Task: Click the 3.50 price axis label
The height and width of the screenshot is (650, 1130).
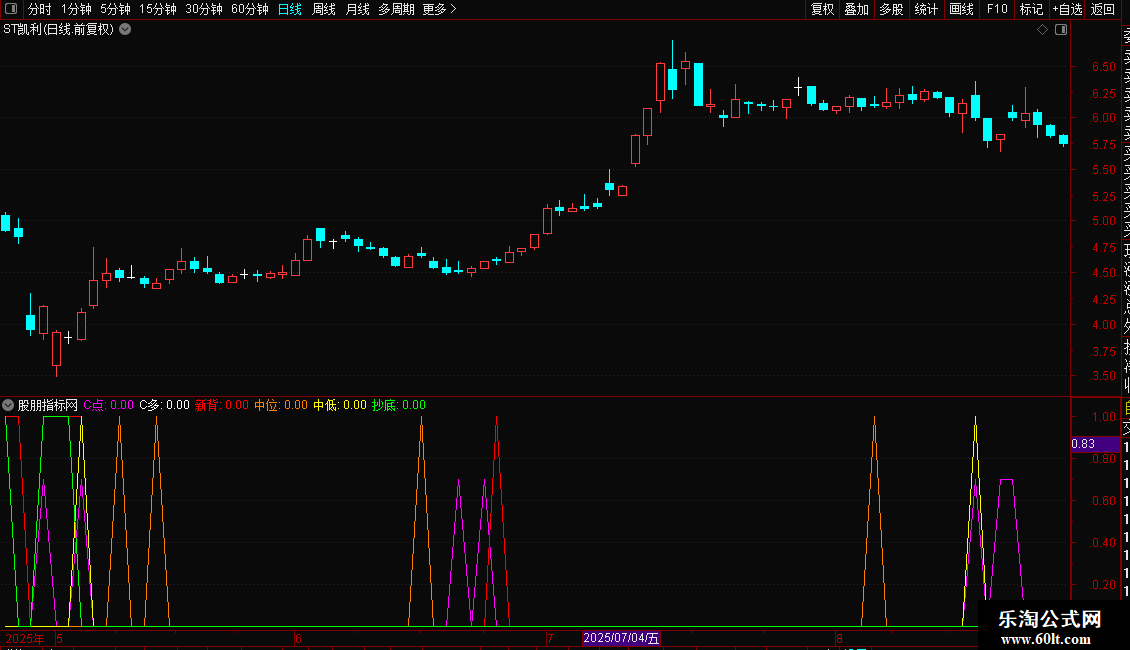Action: [x=1103, y=376]
